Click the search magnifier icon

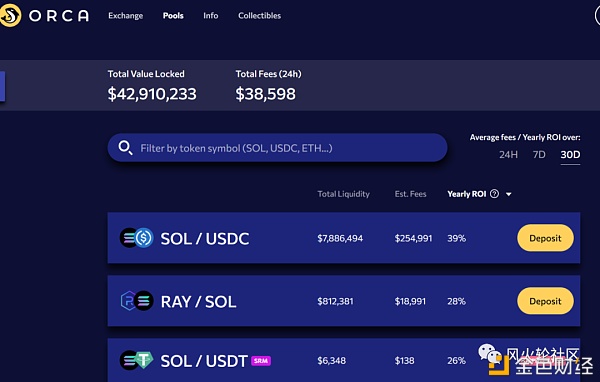point(125,147)
